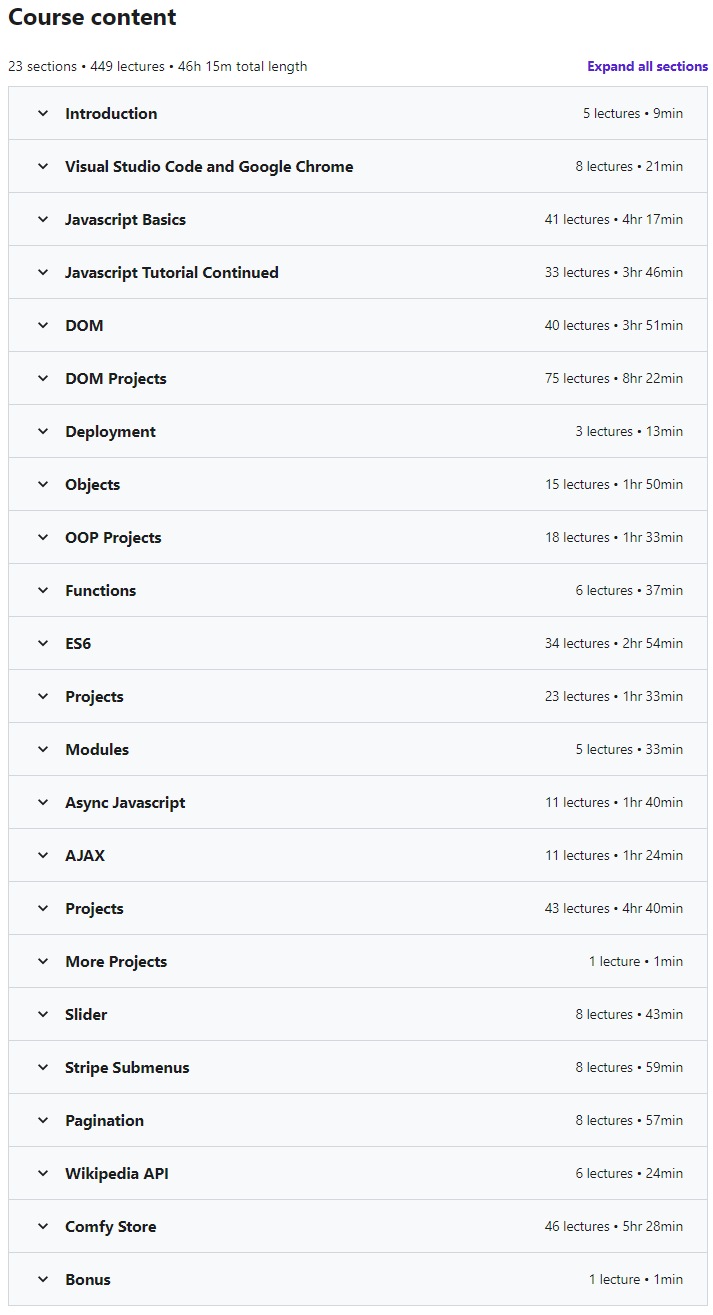Open the OOP Projects section title
Viewport: 713px width, 1315px height.
click(x=113, y=538)
